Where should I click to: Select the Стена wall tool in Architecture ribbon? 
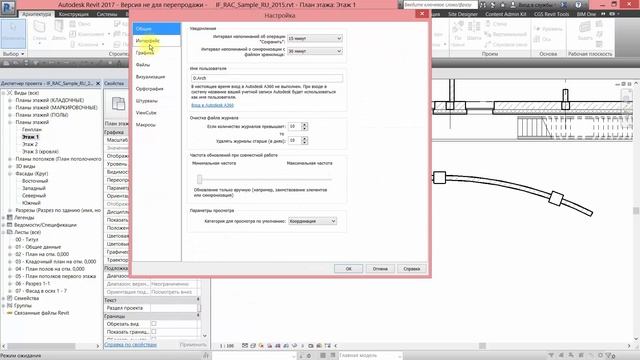coord(40,31)
